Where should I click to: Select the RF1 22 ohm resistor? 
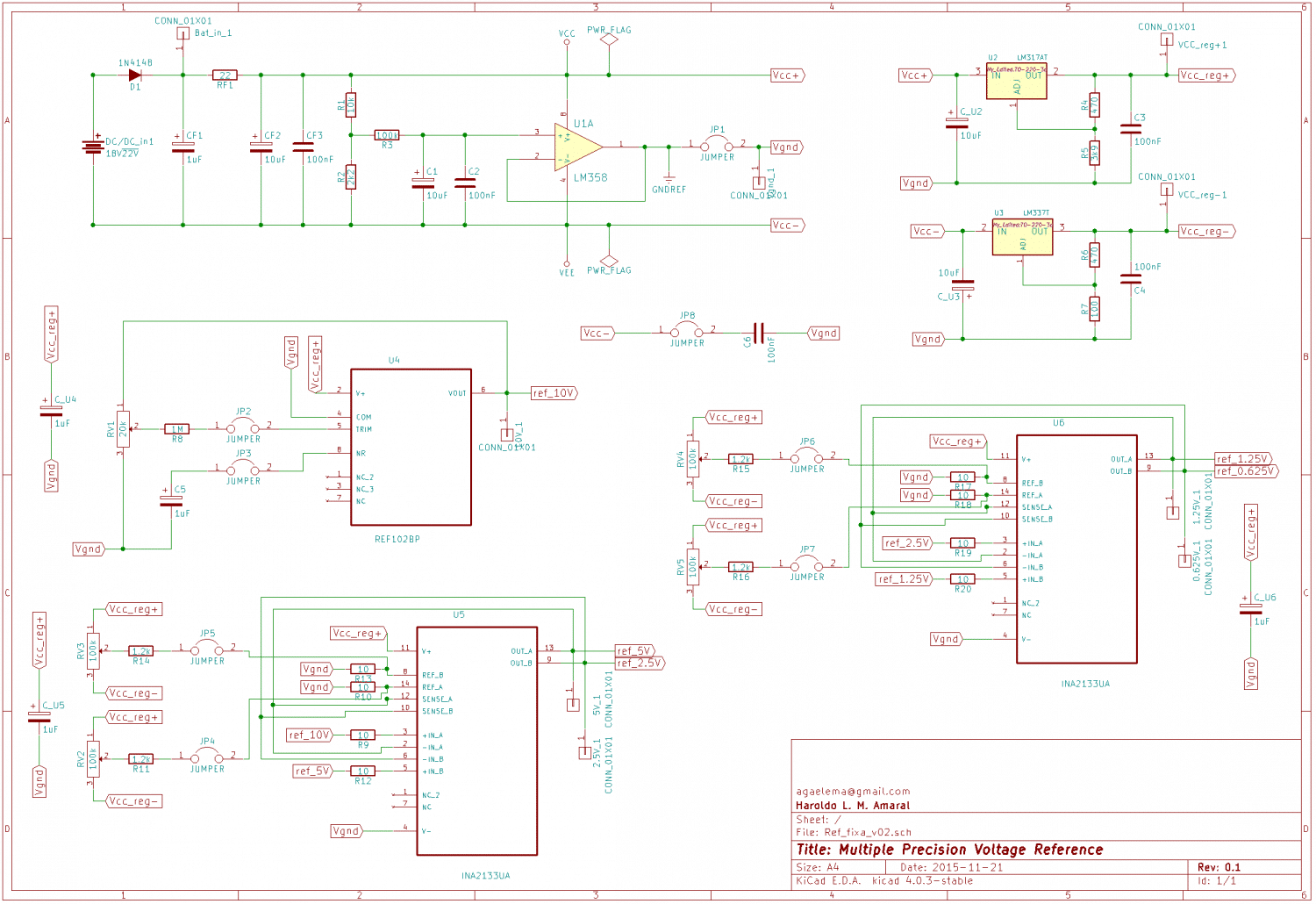point(225,75)
